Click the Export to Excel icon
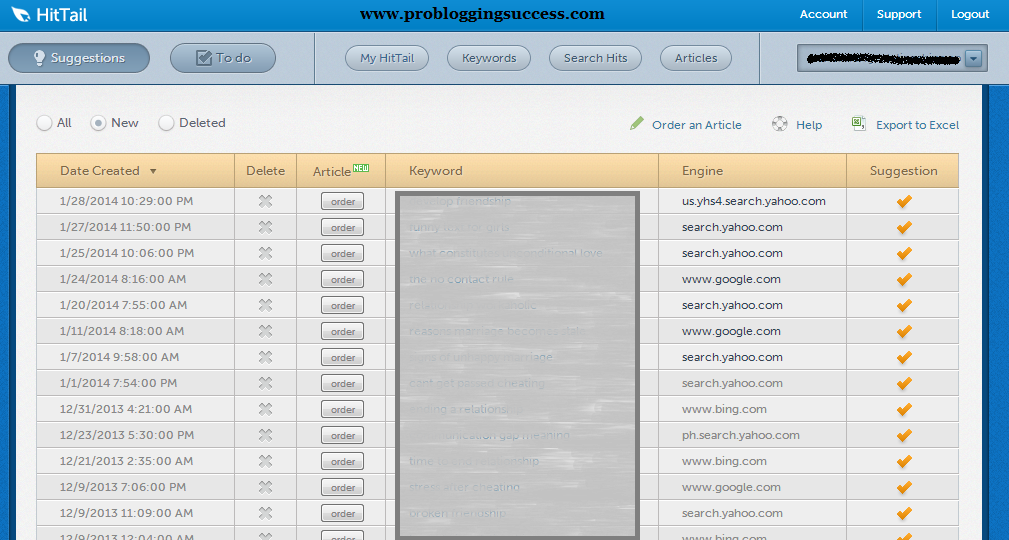This screenshot has width=1009, height=540. pos(858,124)
